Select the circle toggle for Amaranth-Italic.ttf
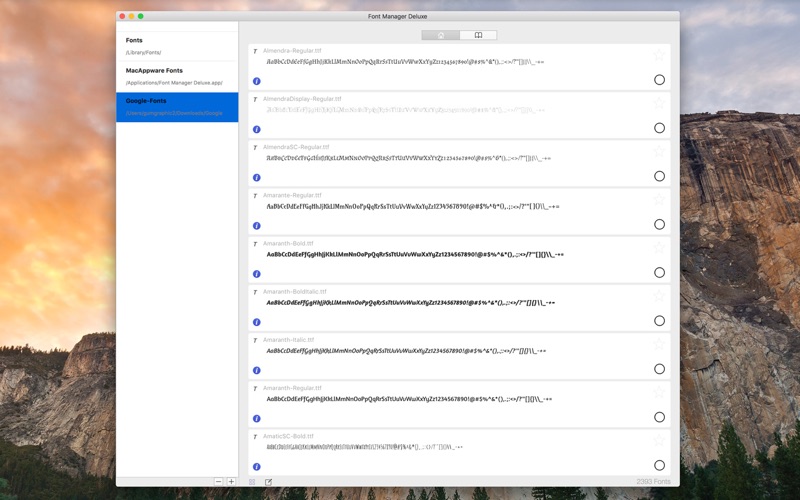Screen dimensions: 800x500 pos(659,369)
